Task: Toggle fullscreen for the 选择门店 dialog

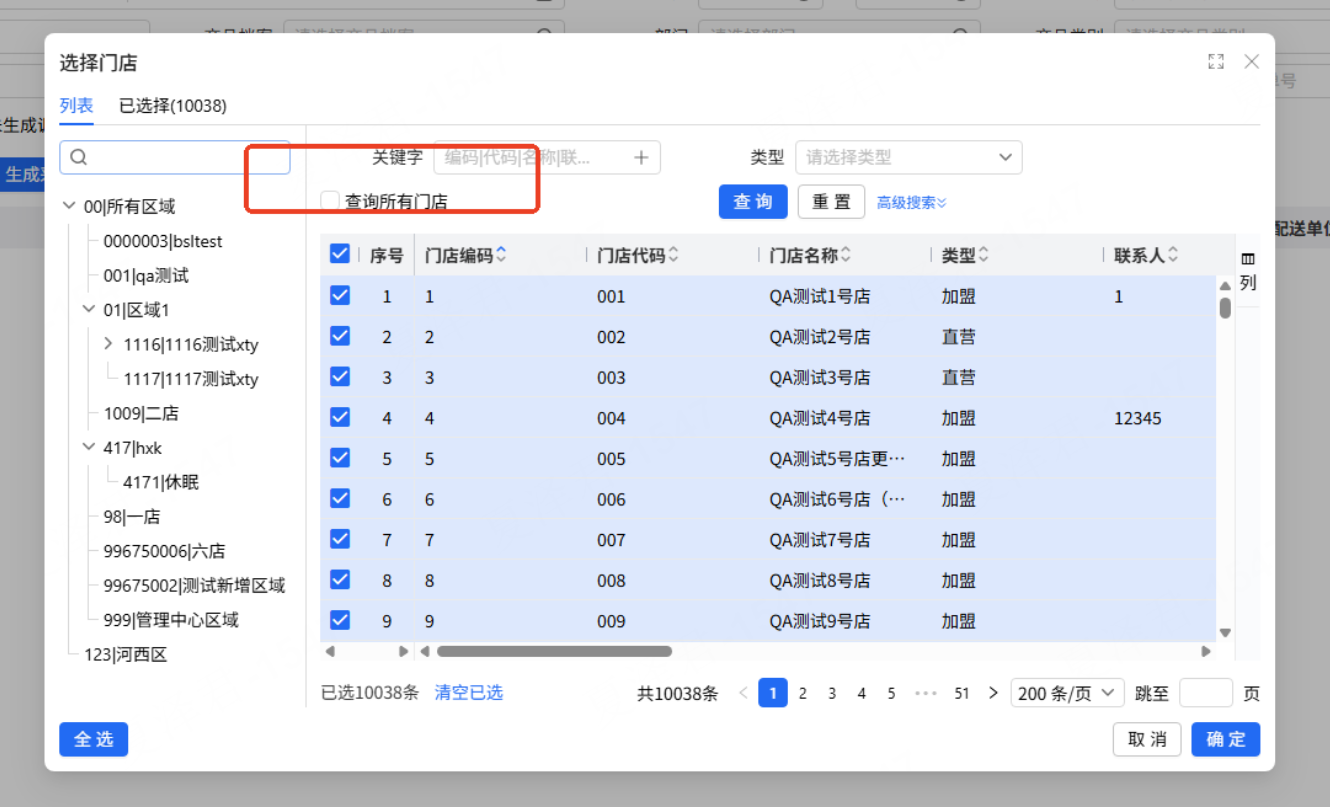Action: (1216, 62)
